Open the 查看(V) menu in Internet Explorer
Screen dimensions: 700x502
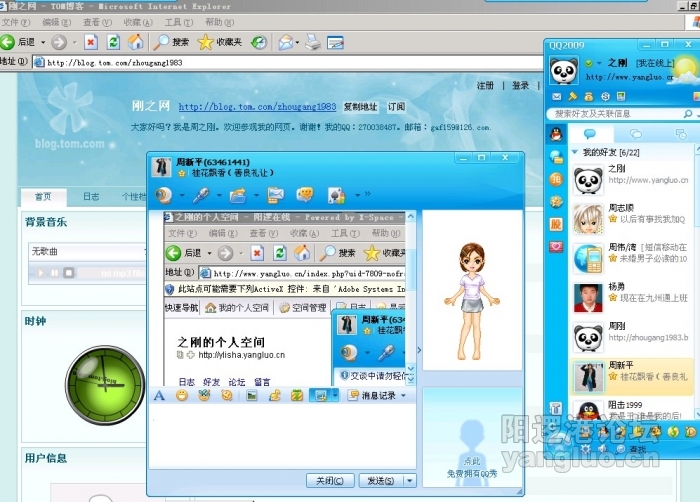tap(97, 22)
